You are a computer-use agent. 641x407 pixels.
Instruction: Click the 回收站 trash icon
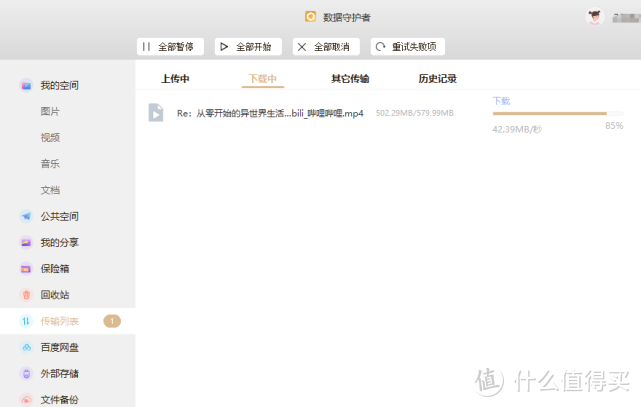(26, 295)
